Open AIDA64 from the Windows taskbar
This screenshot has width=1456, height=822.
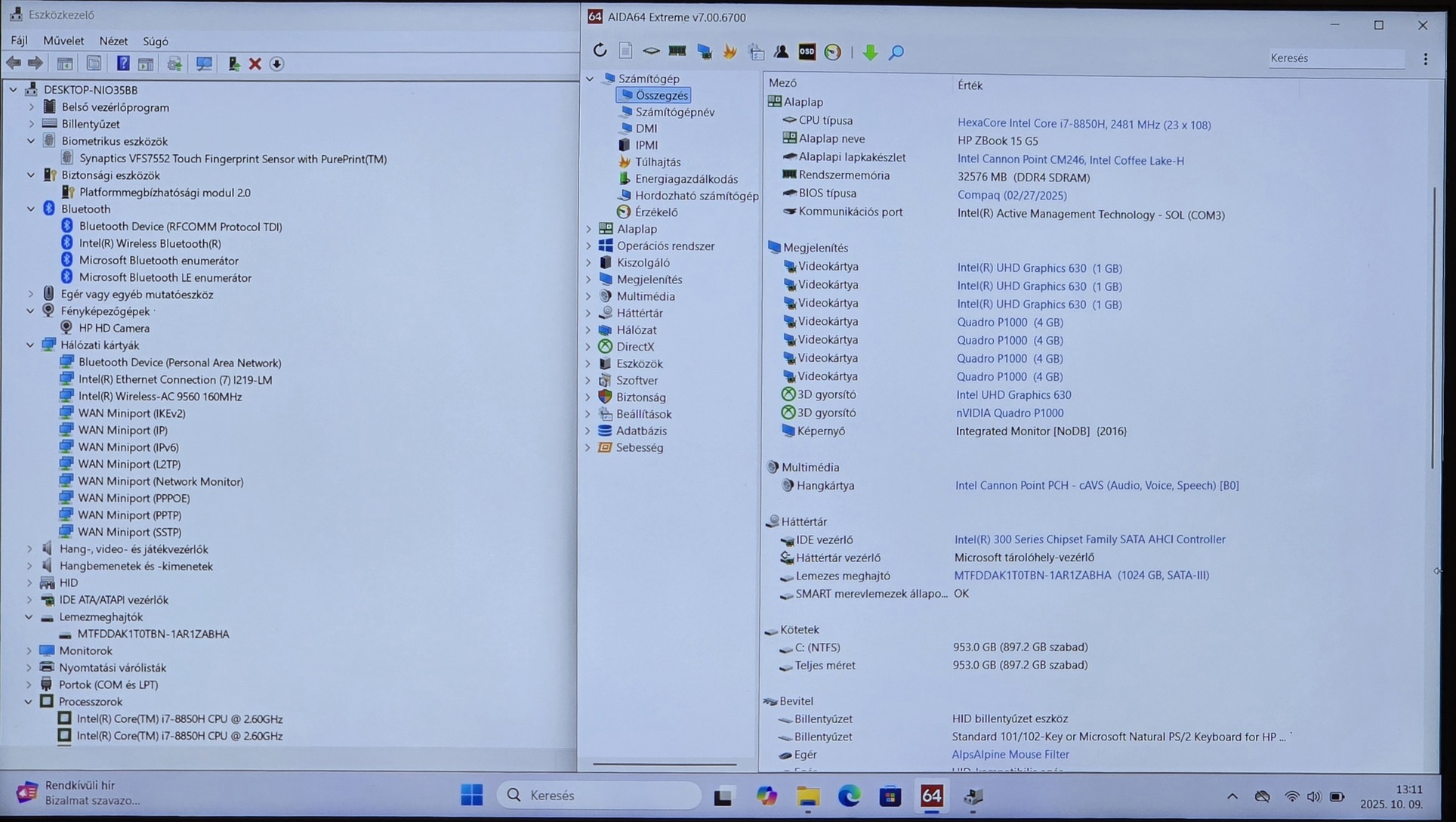point(931,796)
